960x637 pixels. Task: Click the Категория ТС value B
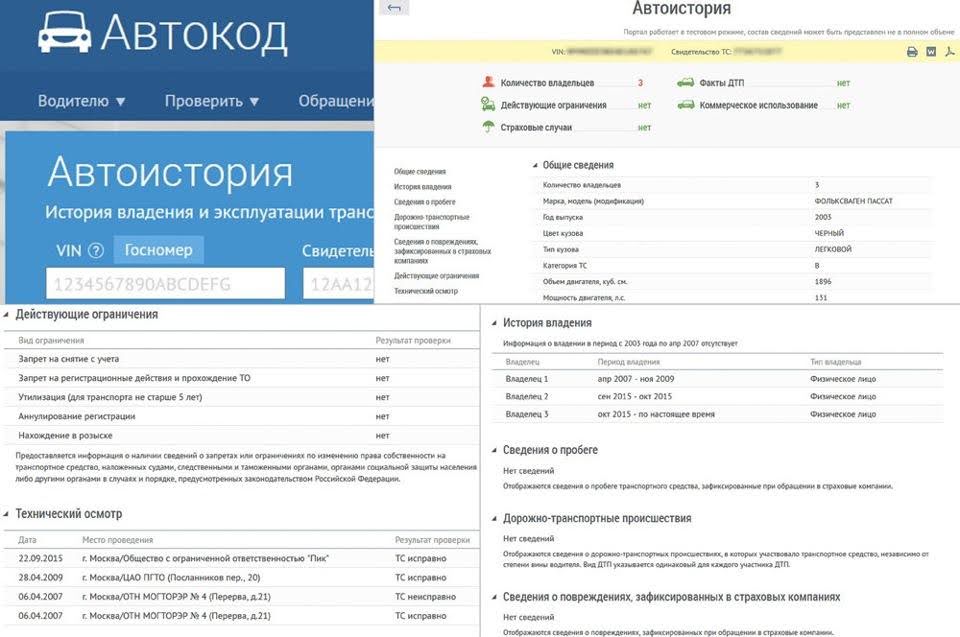pyautogui.click(x=817, y=266)
